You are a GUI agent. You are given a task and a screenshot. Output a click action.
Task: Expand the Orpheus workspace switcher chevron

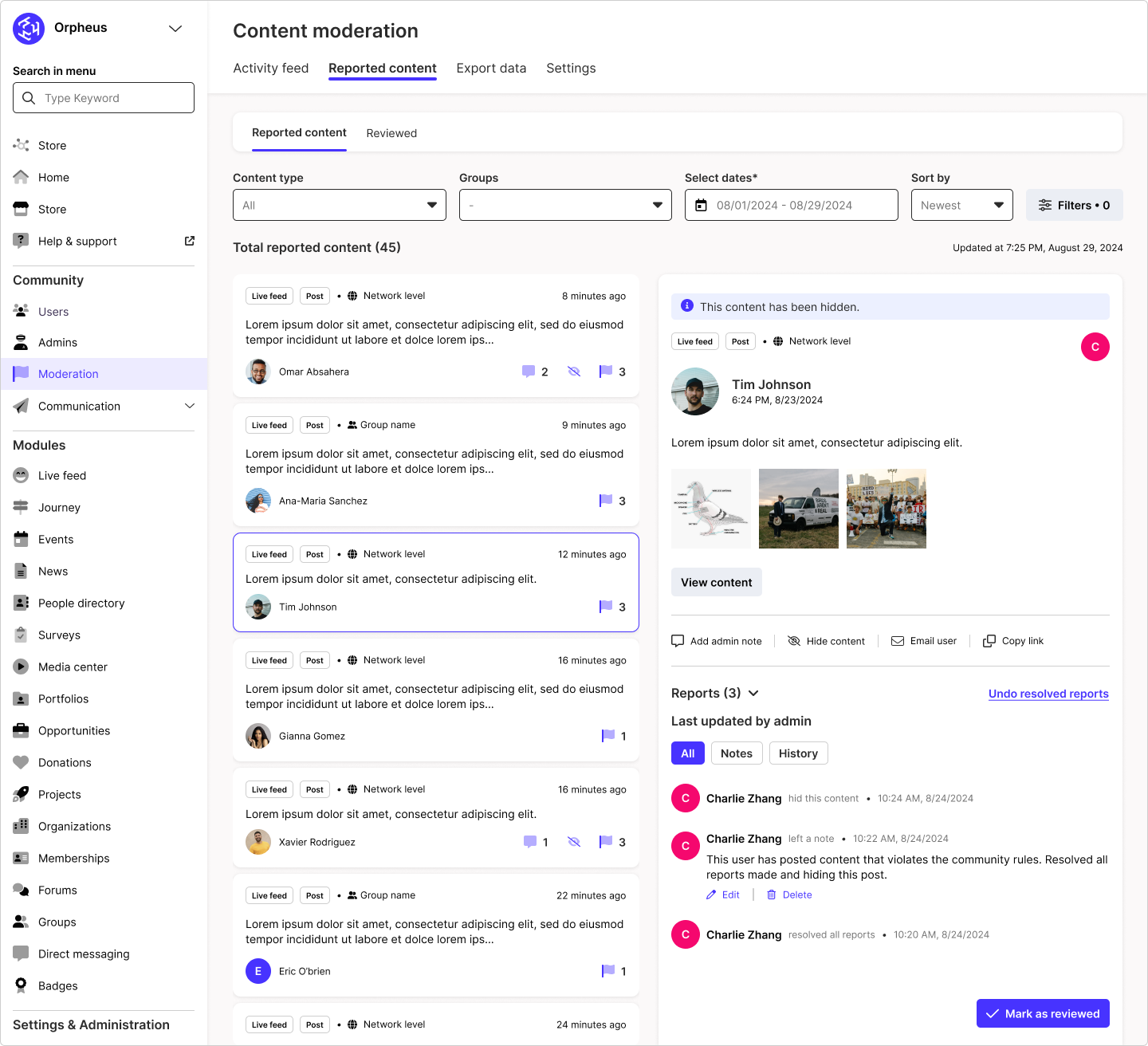[x=175, y=29]
